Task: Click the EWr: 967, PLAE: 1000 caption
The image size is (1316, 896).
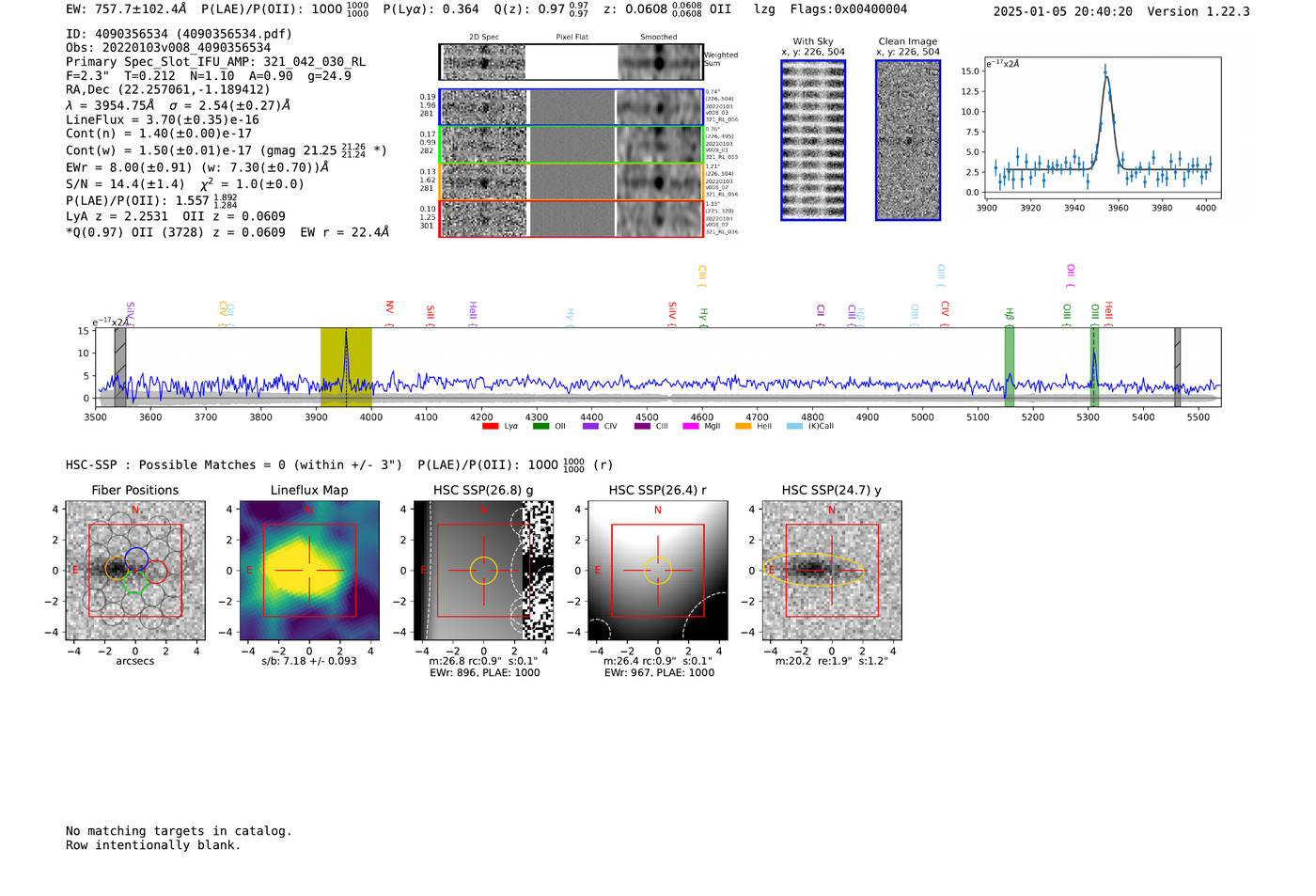Action: point(659,673)
